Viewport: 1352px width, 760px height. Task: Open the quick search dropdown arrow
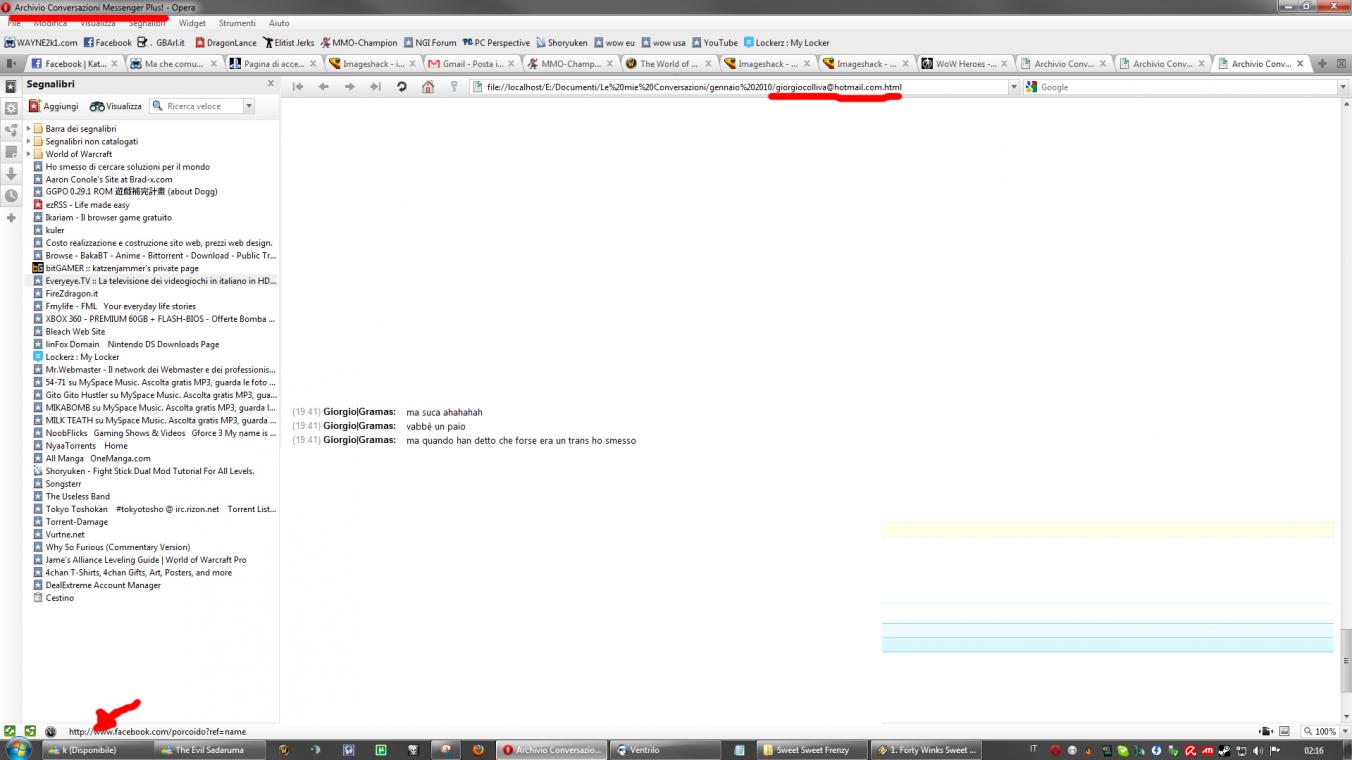point(248,106)
